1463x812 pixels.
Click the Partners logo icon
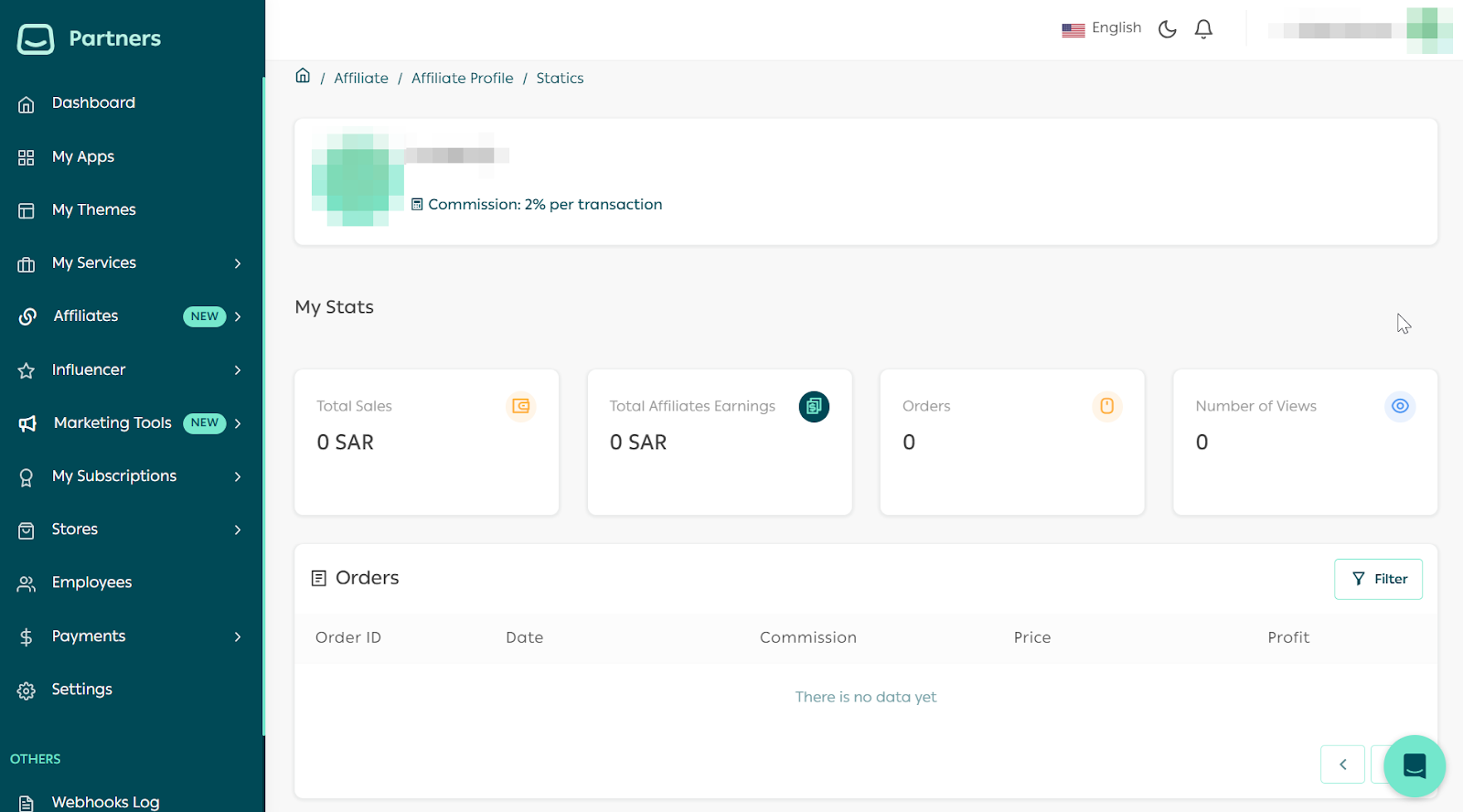point(36,38)
